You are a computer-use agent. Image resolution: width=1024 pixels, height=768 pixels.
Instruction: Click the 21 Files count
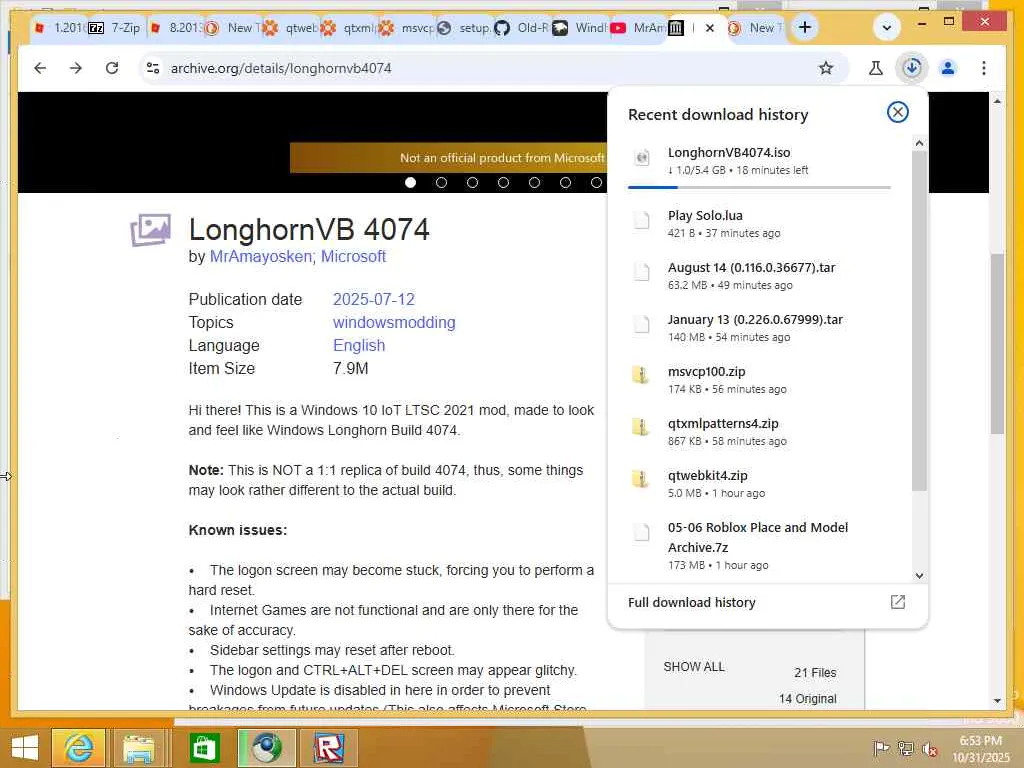coord(815,673)
